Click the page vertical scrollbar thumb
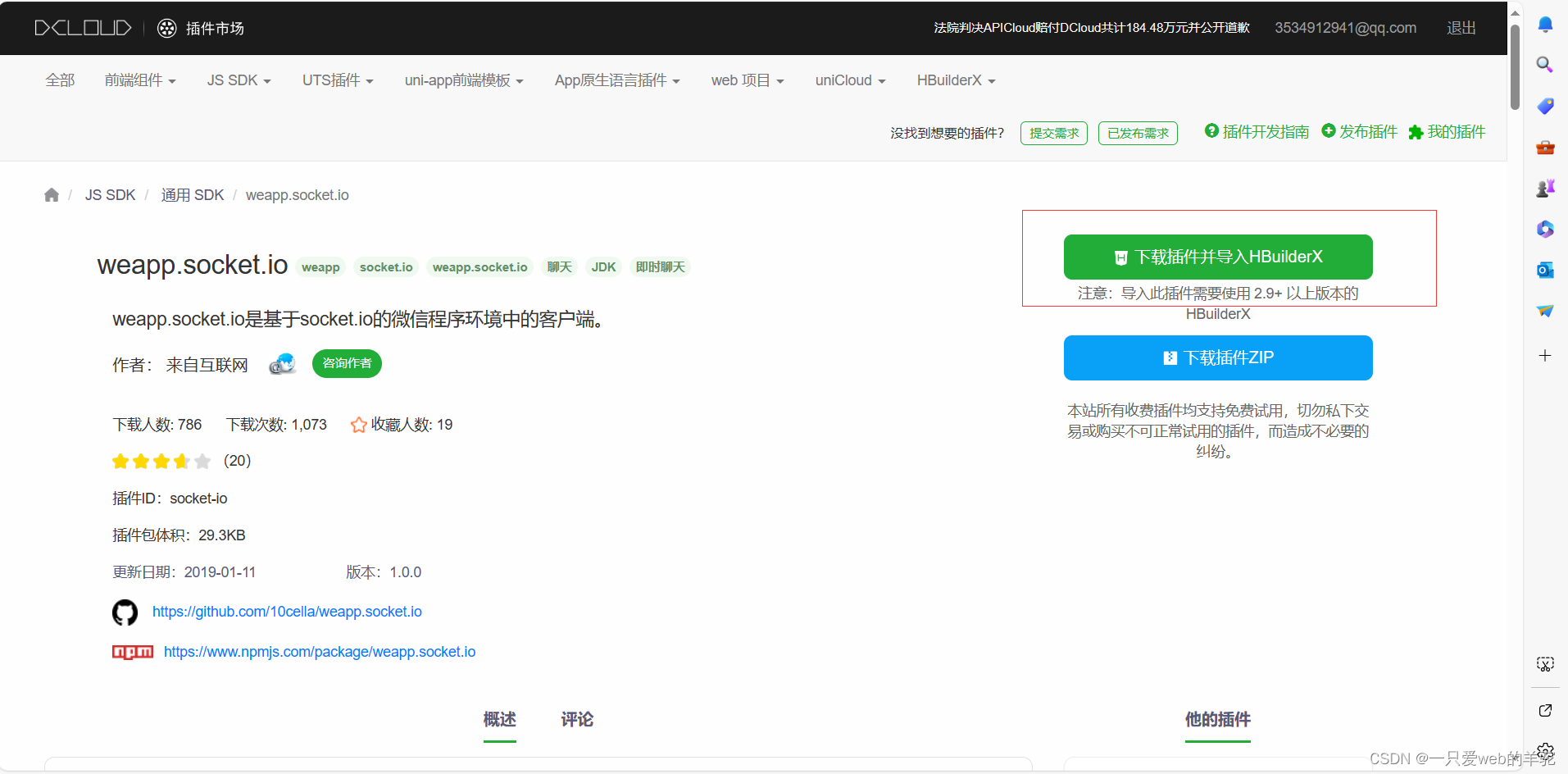The width and height of the screenshot is (1568, 774). coord(1515,67)
